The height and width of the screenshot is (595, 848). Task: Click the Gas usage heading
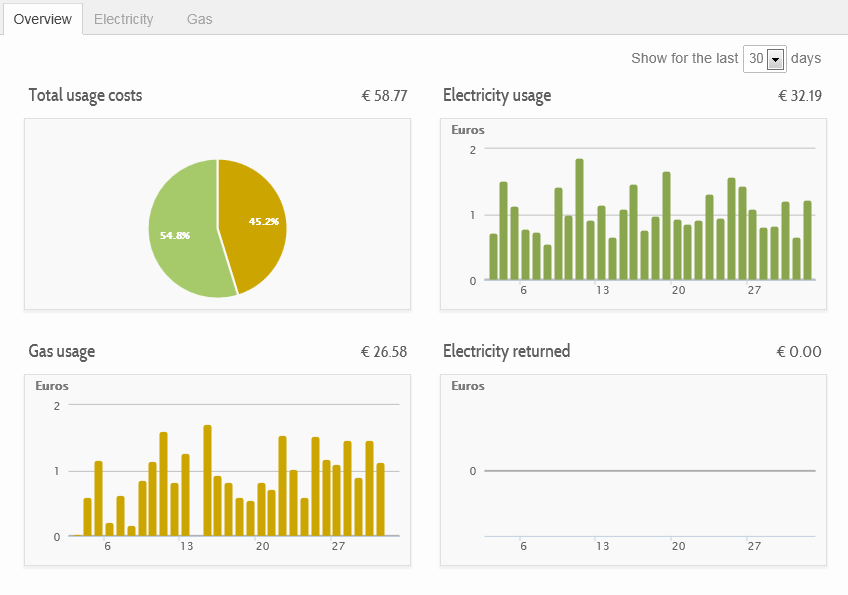point(62,351)
